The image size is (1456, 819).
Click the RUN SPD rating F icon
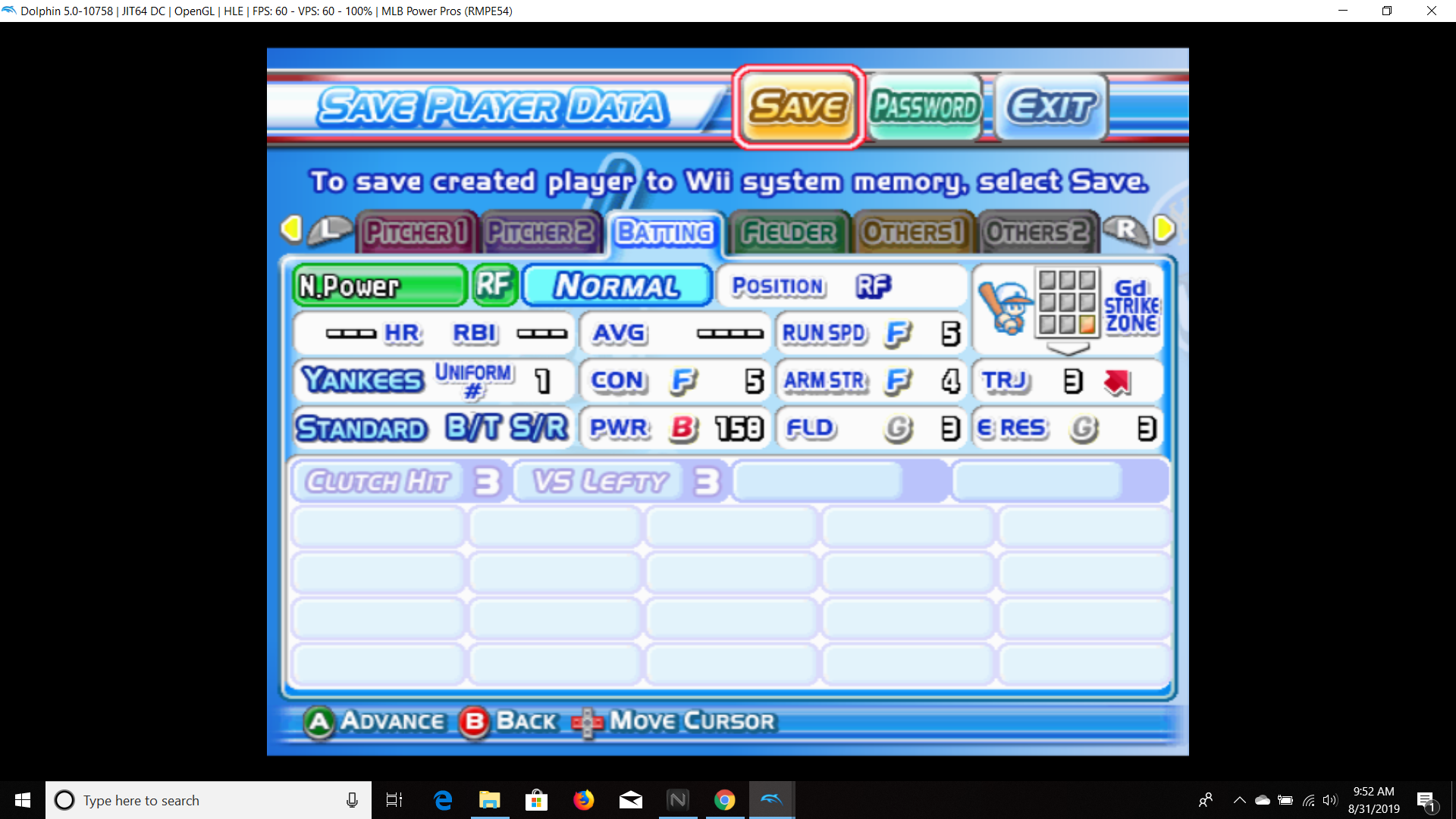[x=899, y=334]
